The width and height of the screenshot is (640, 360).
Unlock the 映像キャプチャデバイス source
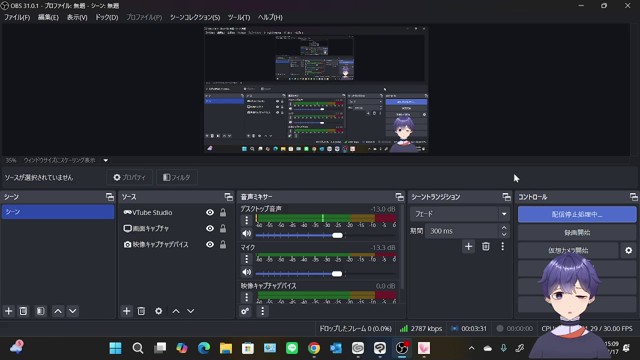pyautogui.click(x=223, y=244)
